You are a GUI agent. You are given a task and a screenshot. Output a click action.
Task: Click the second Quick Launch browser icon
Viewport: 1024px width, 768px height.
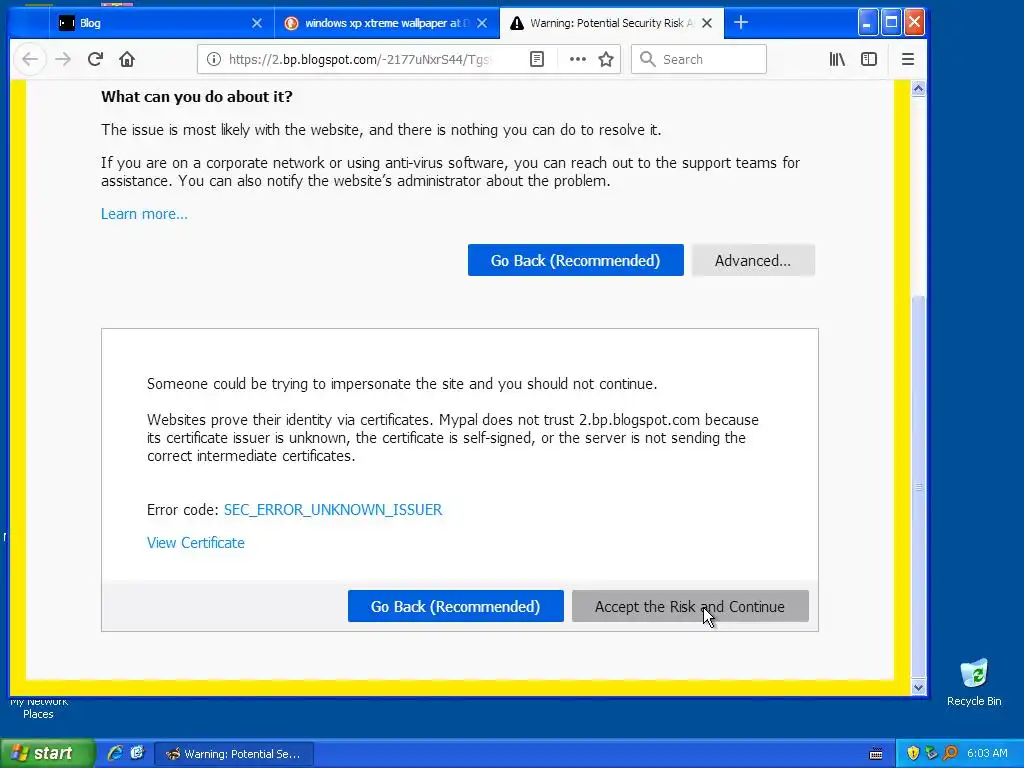pos(137,753)
